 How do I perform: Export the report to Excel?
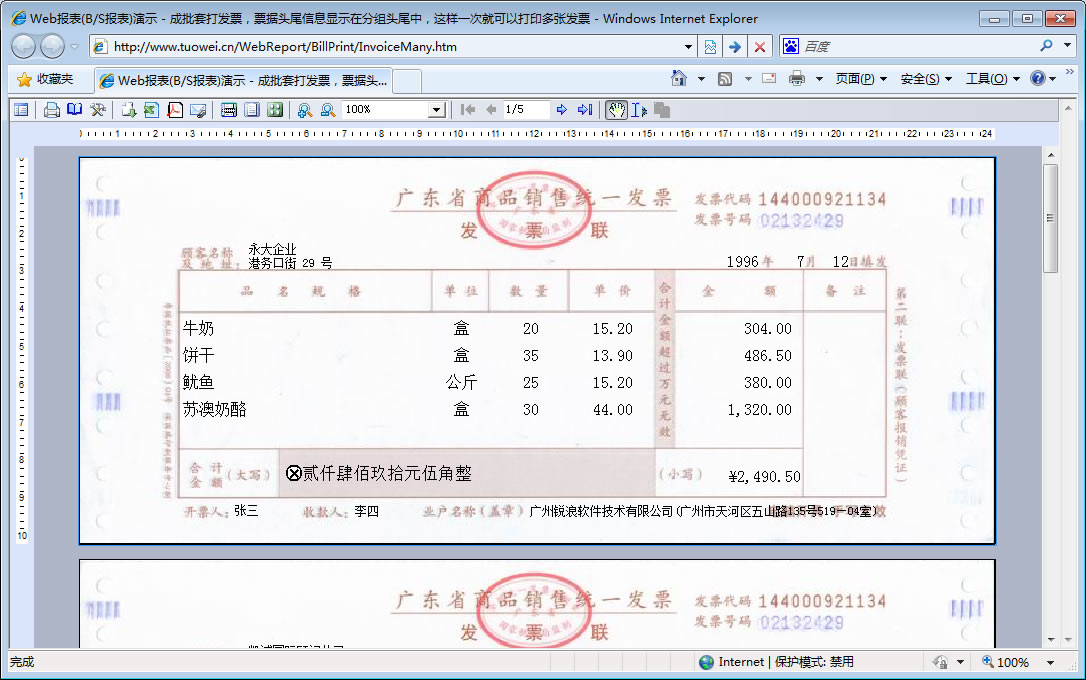151,110
